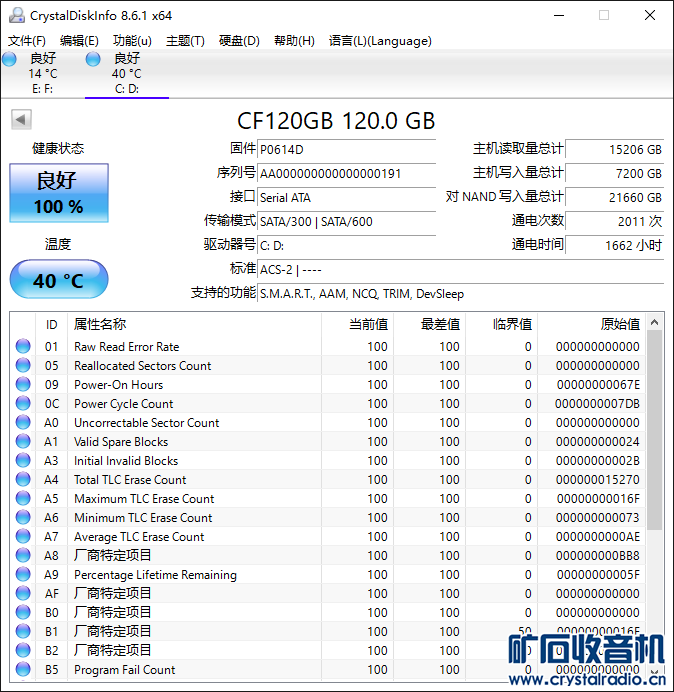Click status orb of Program Fail Count
The image size is (674, 692).
(23, 669)
